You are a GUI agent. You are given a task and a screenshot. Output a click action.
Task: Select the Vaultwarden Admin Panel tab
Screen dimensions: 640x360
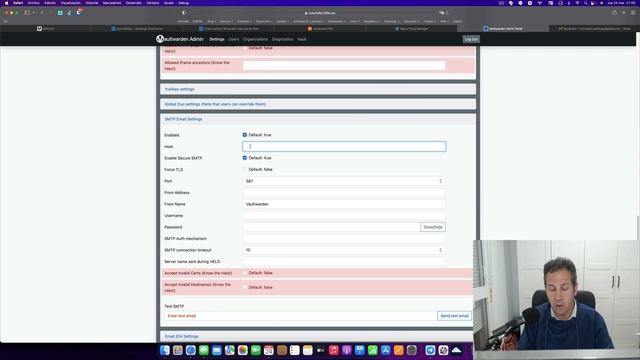[503, 29]
